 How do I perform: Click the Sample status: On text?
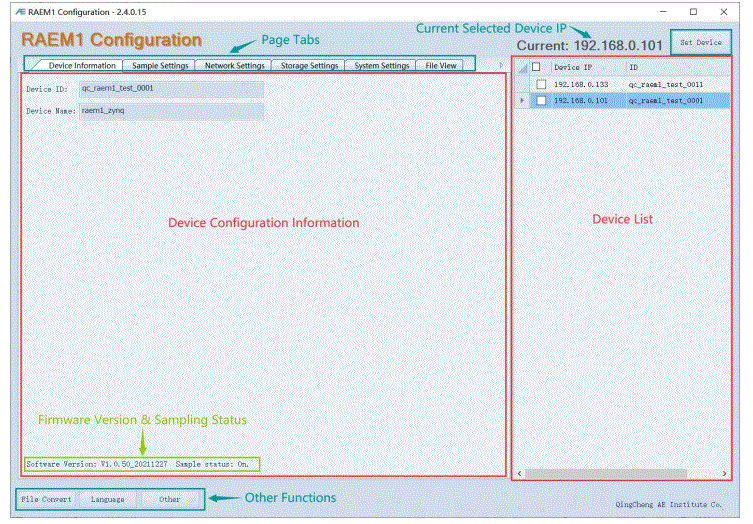coord(212,464)
